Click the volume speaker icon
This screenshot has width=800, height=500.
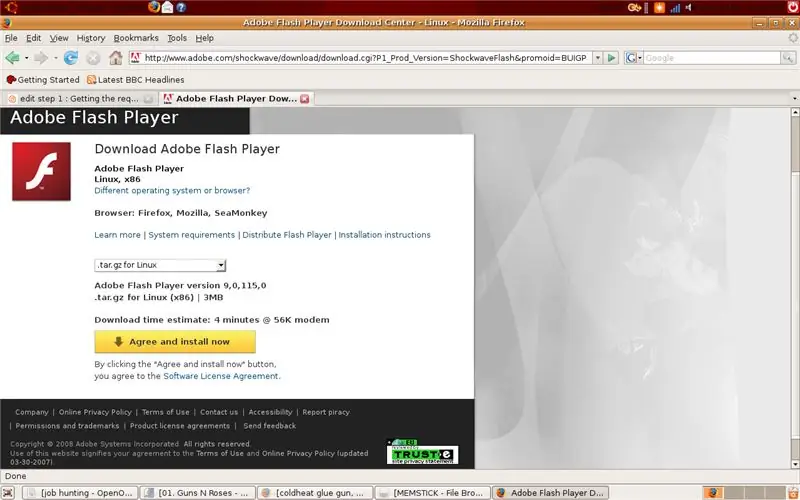(688, 8)
